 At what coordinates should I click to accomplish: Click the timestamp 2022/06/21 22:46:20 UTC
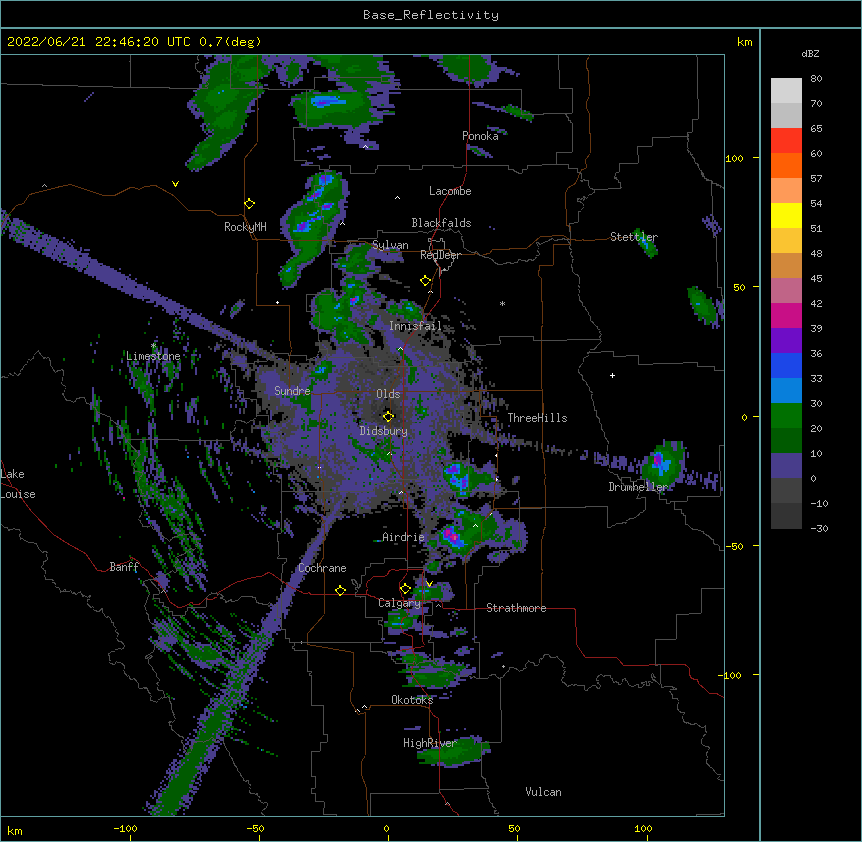coord(99,42)
